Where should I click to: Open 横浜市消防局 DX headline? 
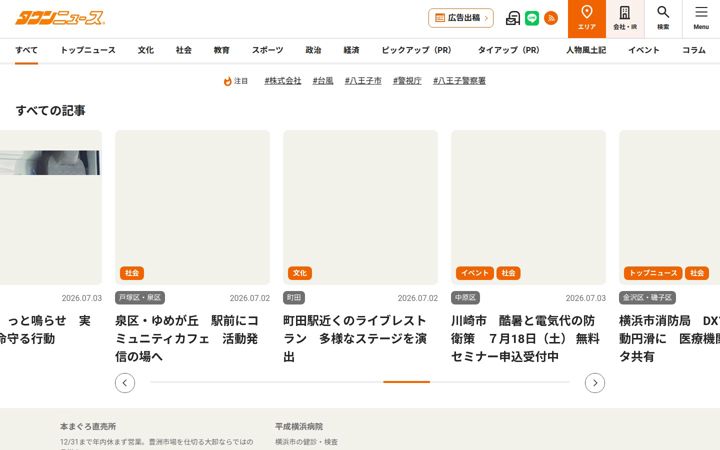click(669, 338)
